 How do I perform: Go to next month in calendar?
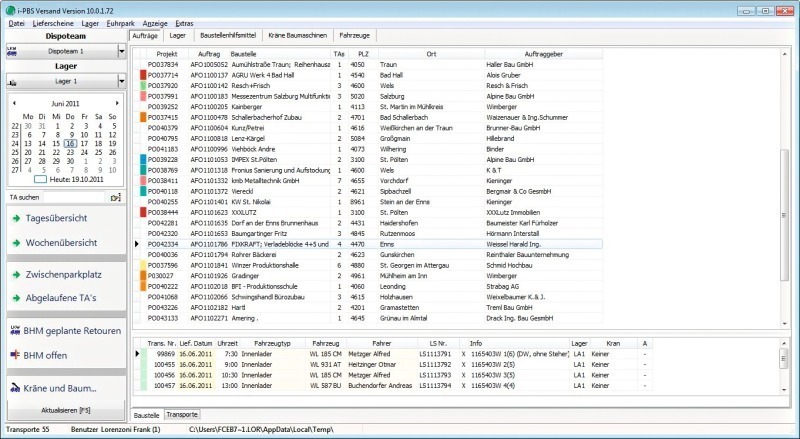coord(117,103)
